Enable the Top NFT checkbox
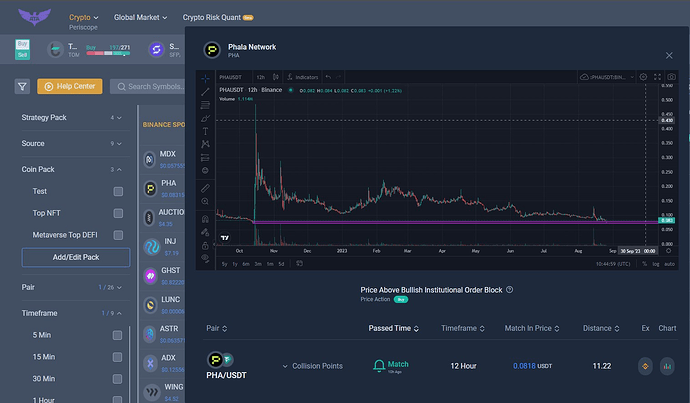This screenshot has width=690, height=403. coord(118,212)
